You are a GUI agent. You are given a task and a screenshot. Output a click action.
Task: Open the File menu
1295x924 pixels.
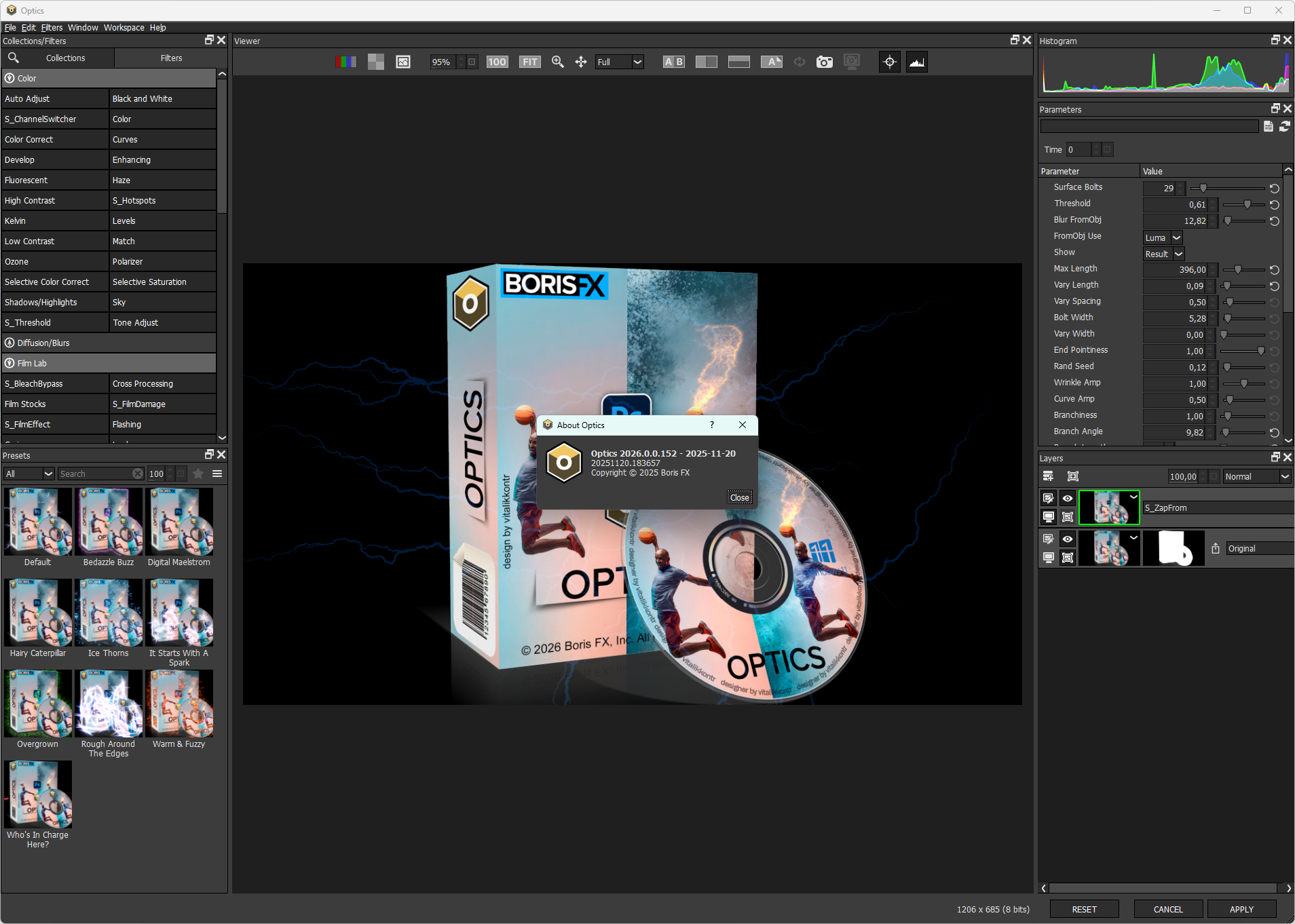coord(10,28)
